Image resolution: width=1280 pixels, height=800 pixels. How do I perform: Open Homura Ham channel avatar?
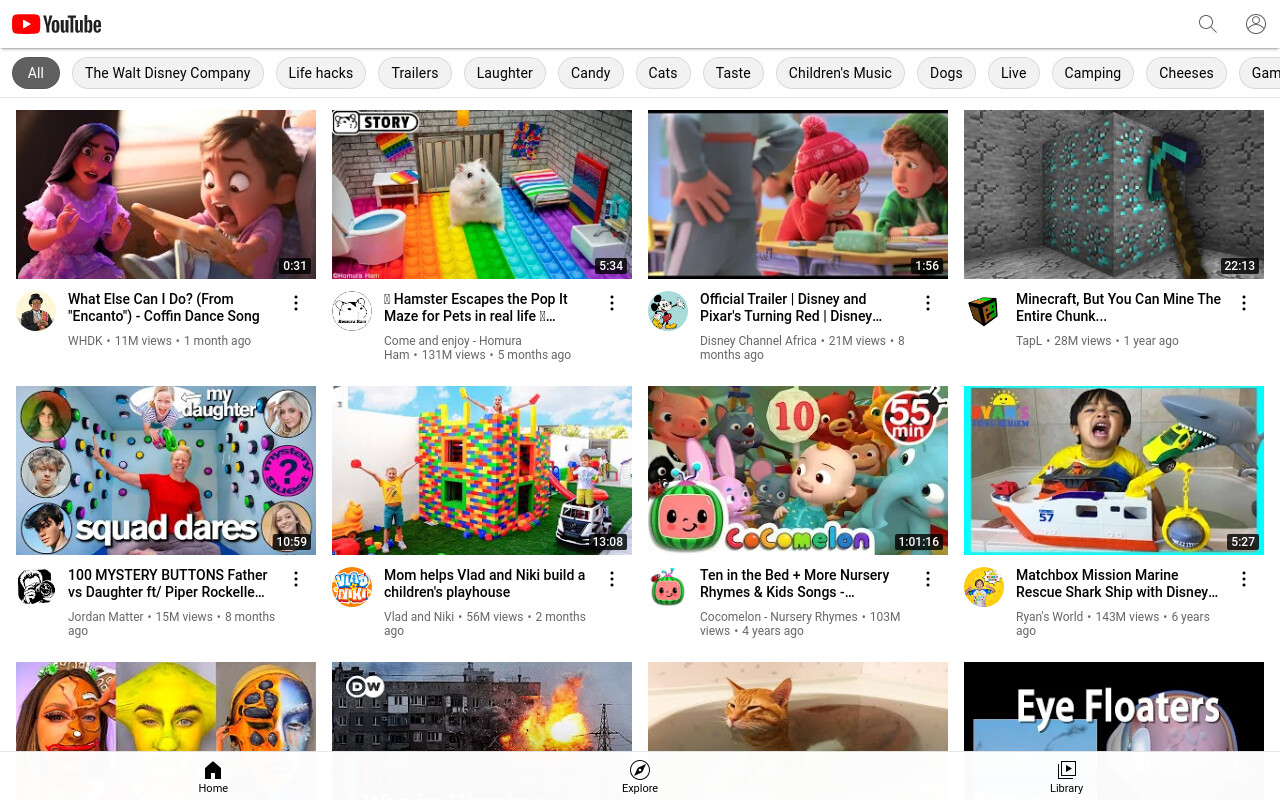click(352, 311)
